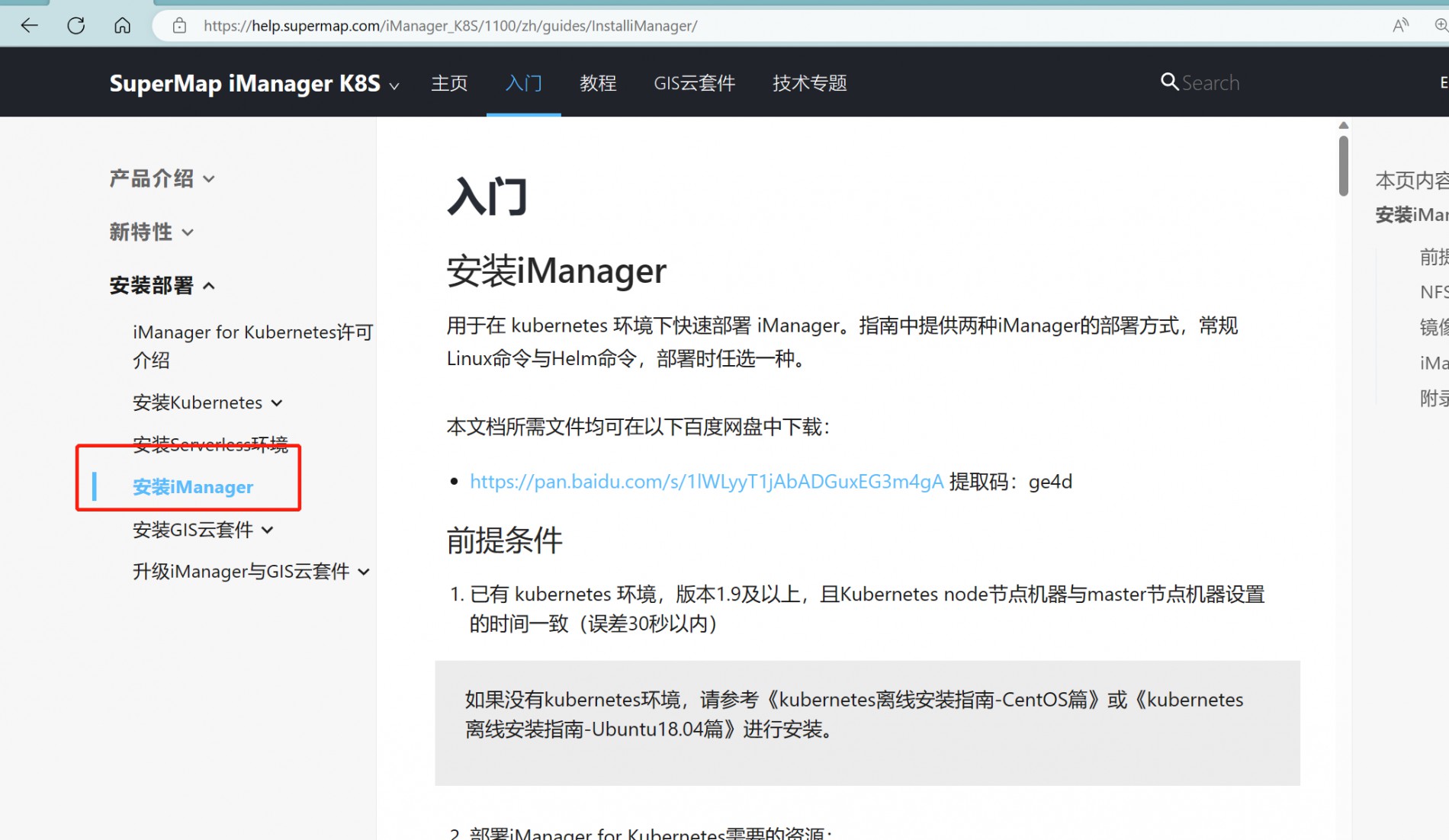The width and height of the screenshot is (1449, 840).
Task: Reload the page with refresh icon
Action: tap(76, 25)
